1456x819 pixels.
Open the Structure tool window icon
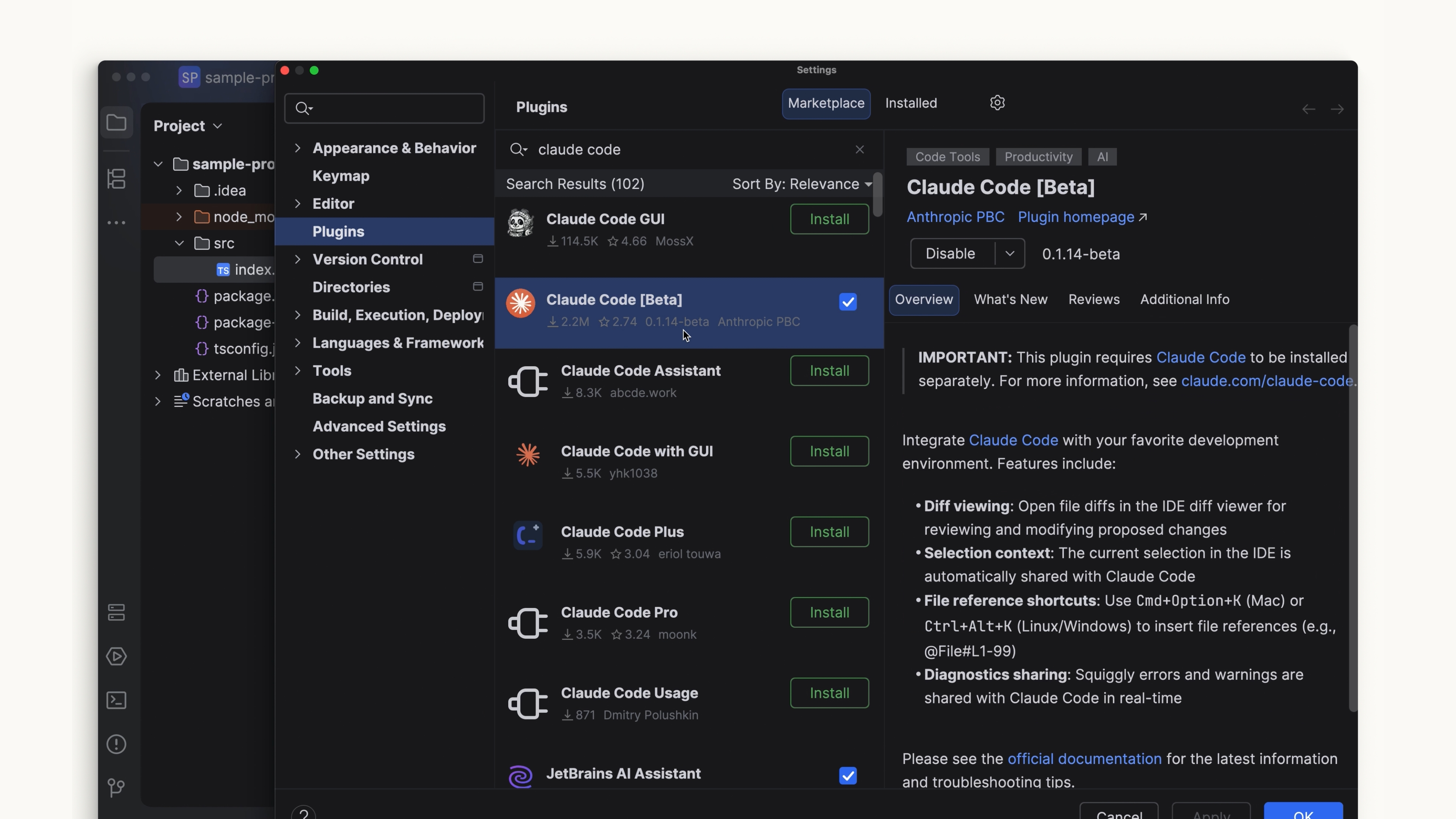(x=116, y=179)
